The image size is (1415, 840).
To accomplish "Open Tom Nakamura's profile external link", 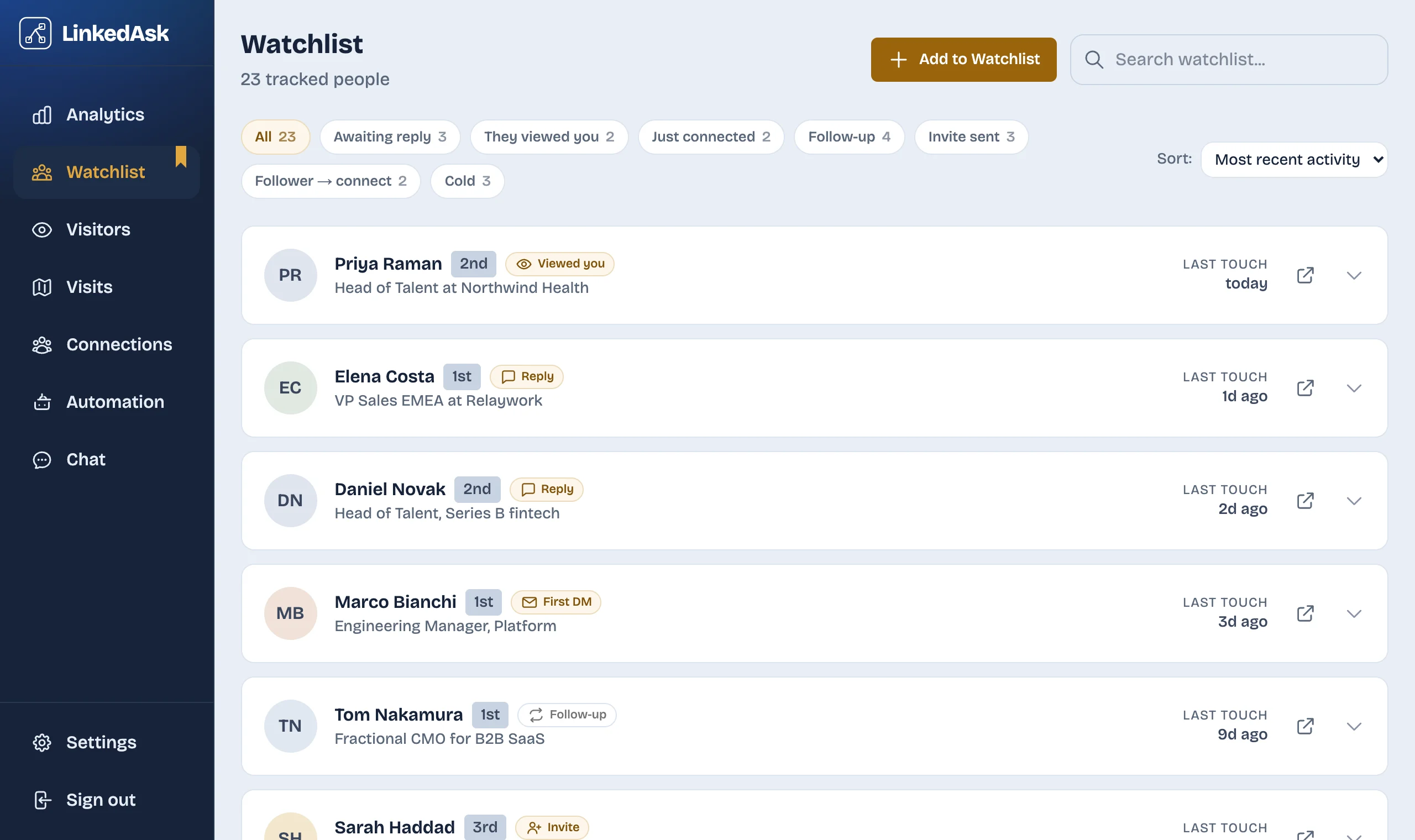I will coord(1305,726).
